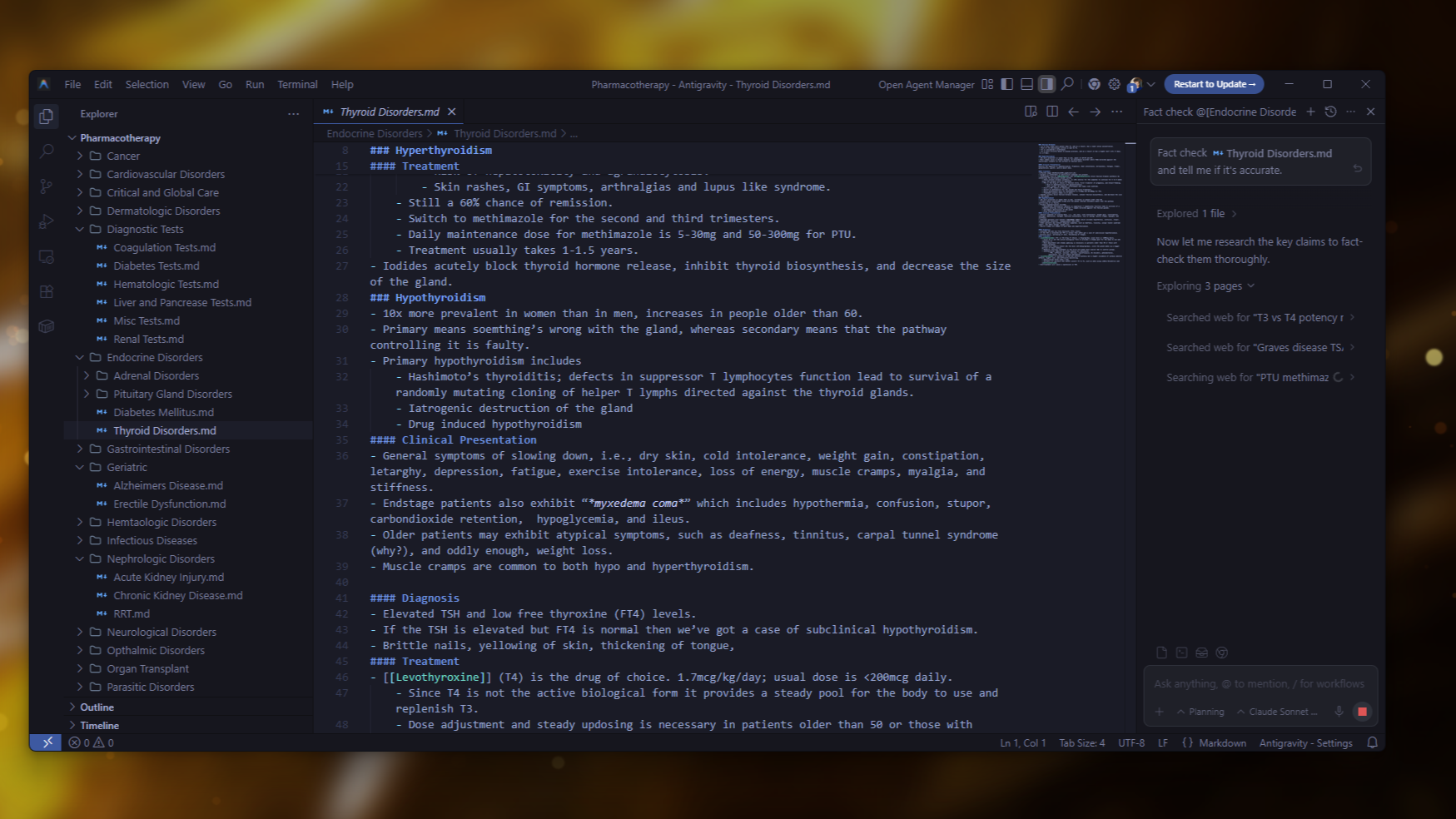Go forward with the right arrow icon
This screenshot has height=819, width=1456.
(1096, 112)
